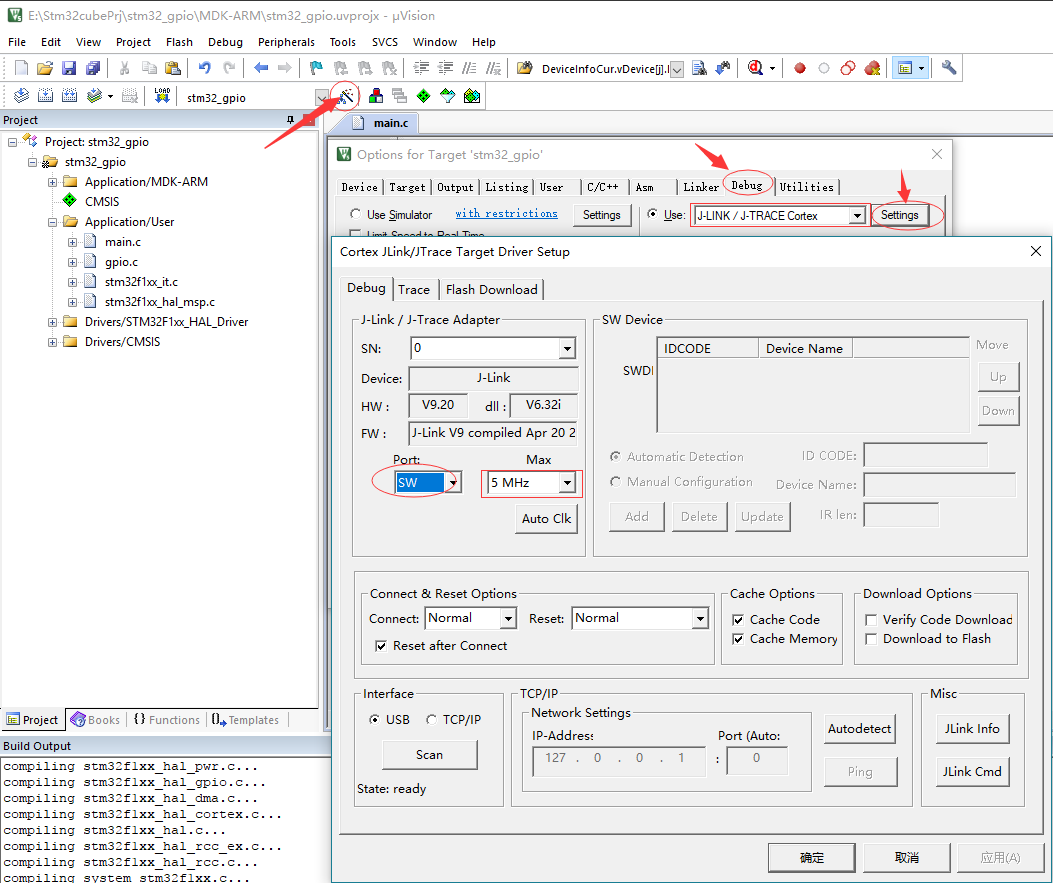Start a debug session with the debug icon
This screenshot has width=1053, height=883.
click(755, 68)
